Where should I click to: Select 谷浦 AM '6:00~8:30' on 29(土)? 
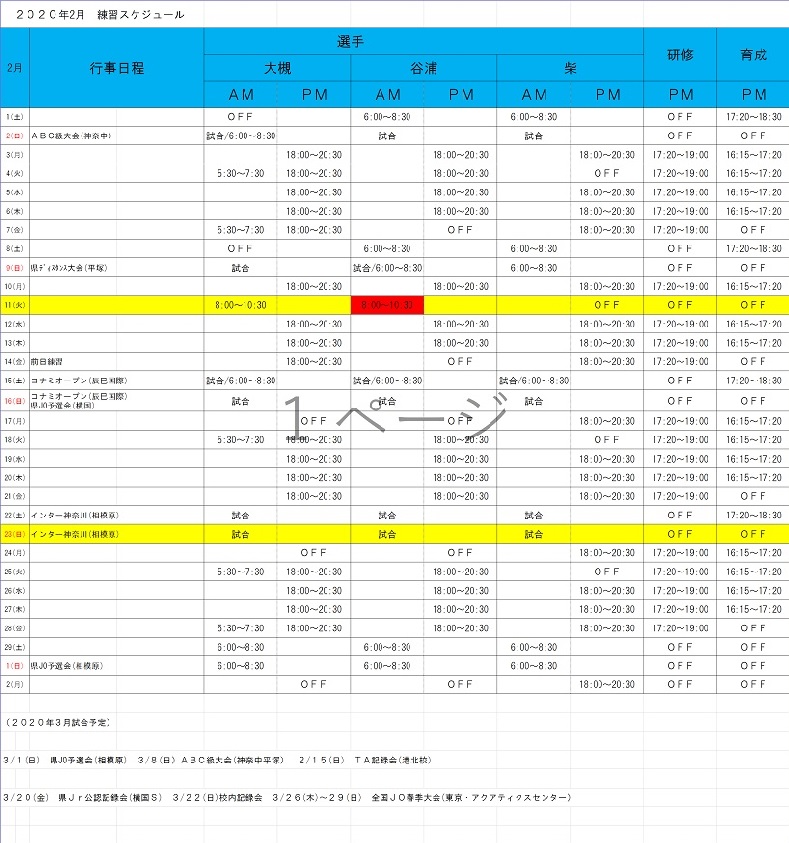click(x=387, y=647)
